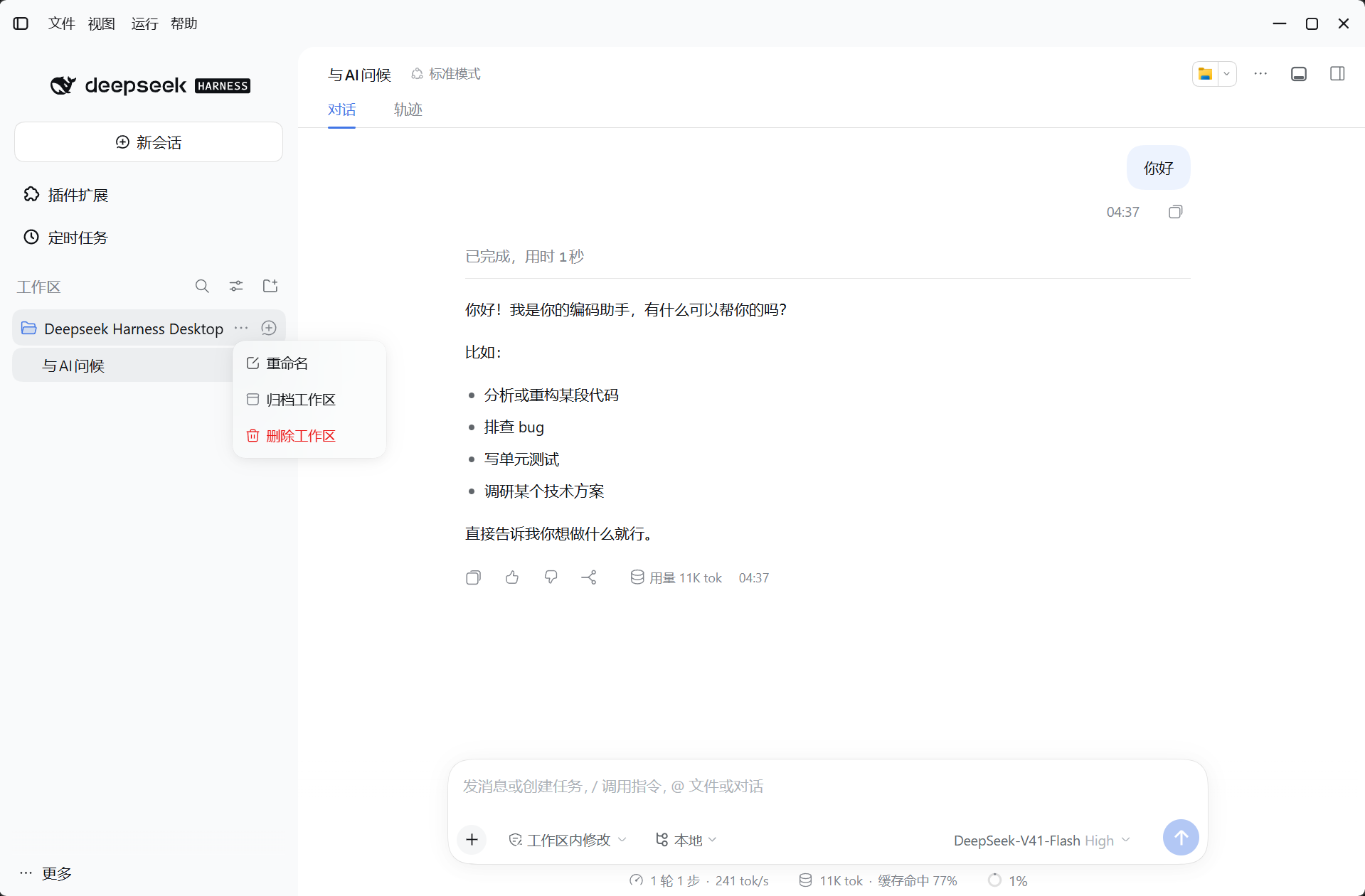Give the reply a thumbs up
Screen dimensions: 1365x896
point(512,577)
